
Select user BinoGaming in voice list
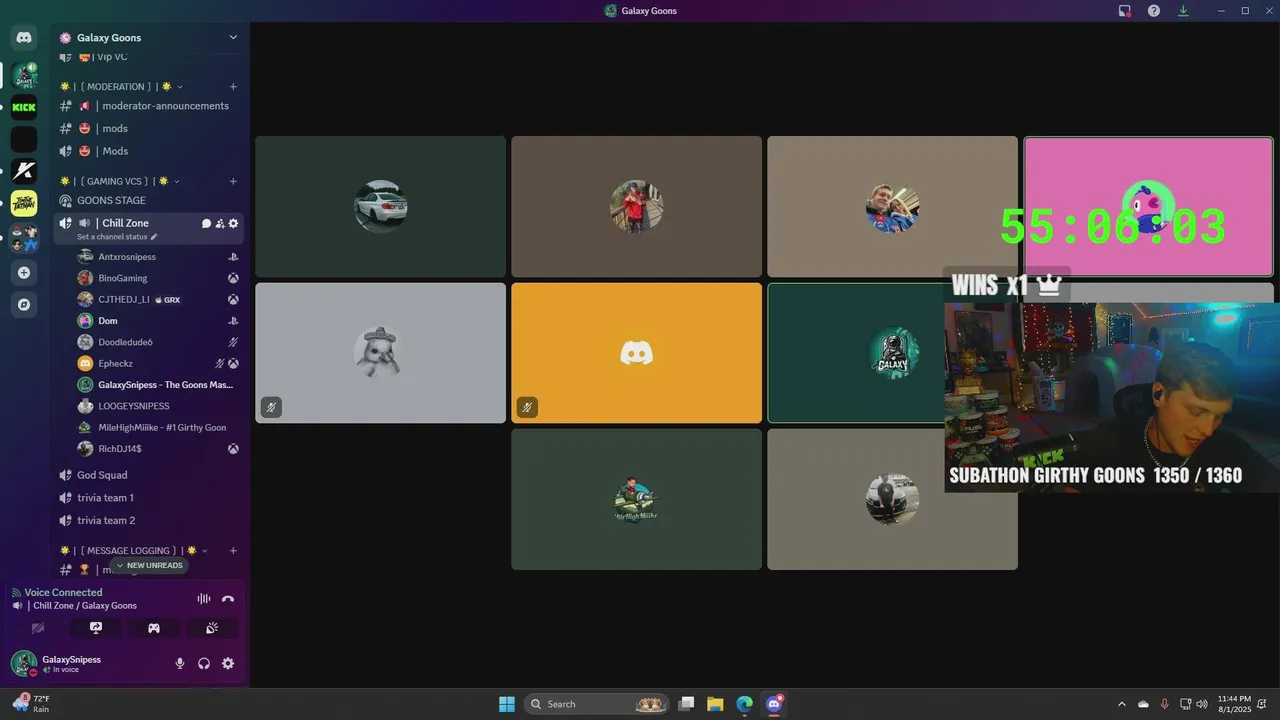pyautogui.click(x=157, y=278)
